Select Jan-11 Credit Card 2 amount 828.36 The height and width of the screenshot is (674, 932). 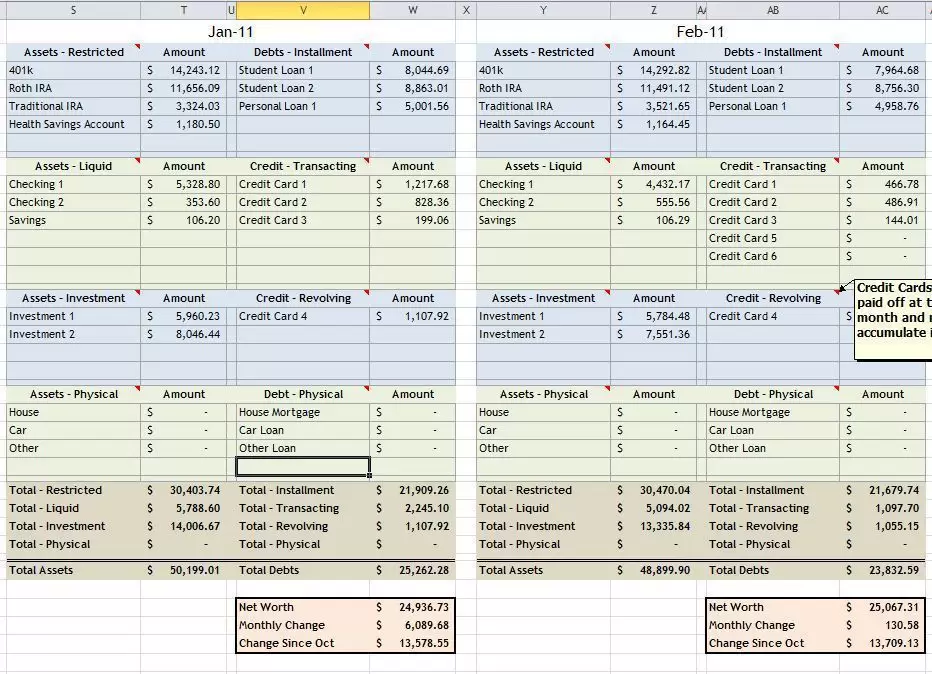(x=413, y=202)
